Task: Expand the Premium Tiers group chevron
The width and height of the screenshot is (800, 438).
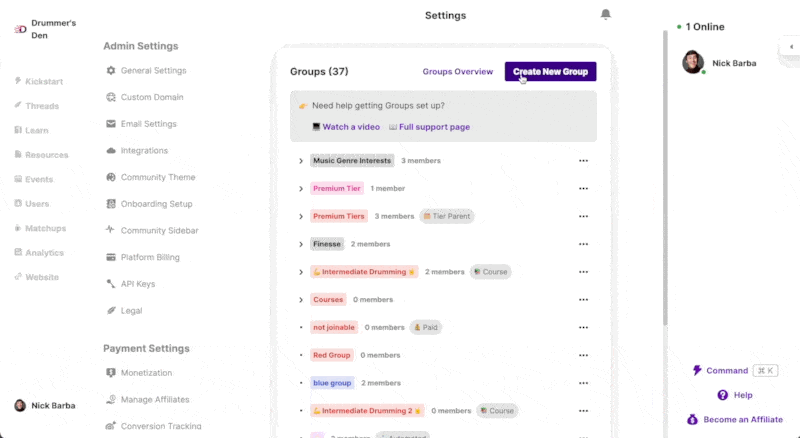Action: (x=301, y=216)
